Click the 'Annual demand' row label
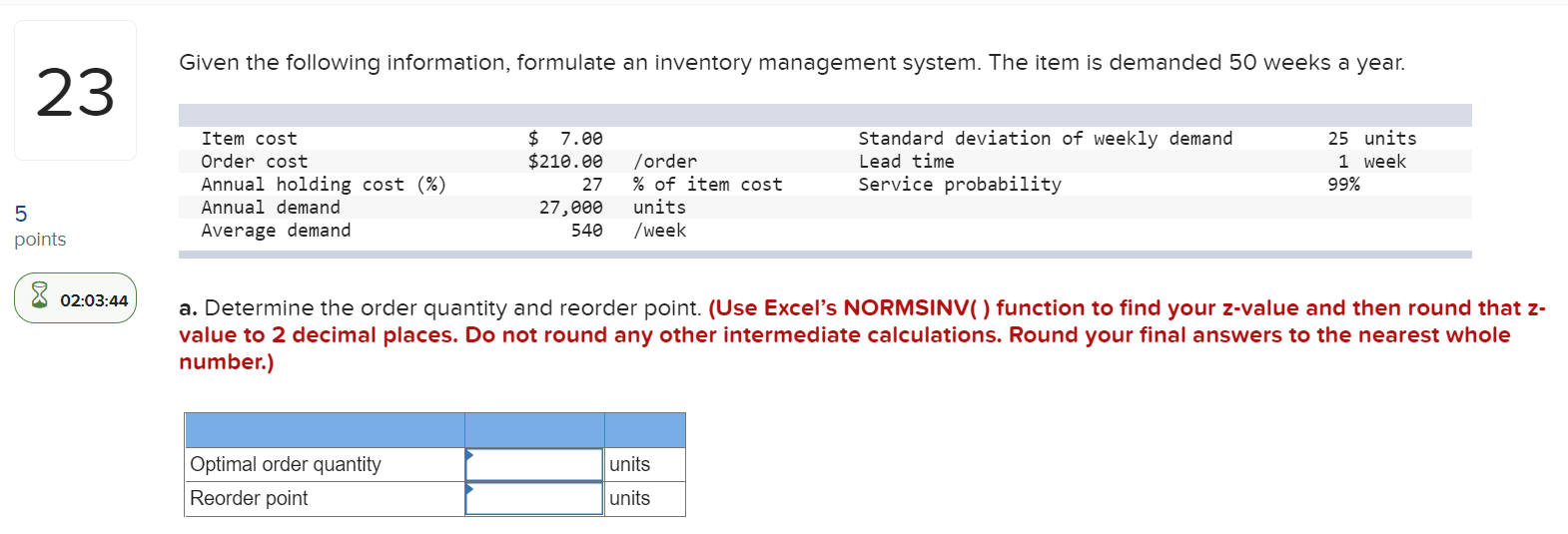The image size is (1568, 534). [271, 208]
